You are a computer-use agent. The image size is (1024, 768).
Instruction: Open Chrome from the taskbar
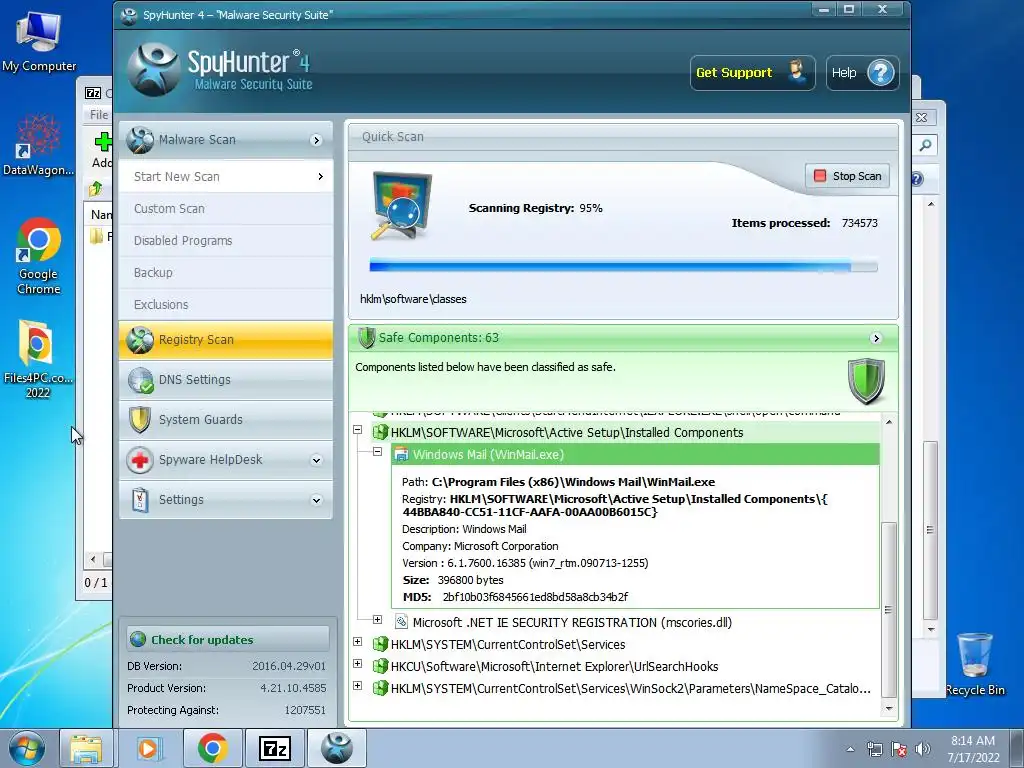pos(212,748)
